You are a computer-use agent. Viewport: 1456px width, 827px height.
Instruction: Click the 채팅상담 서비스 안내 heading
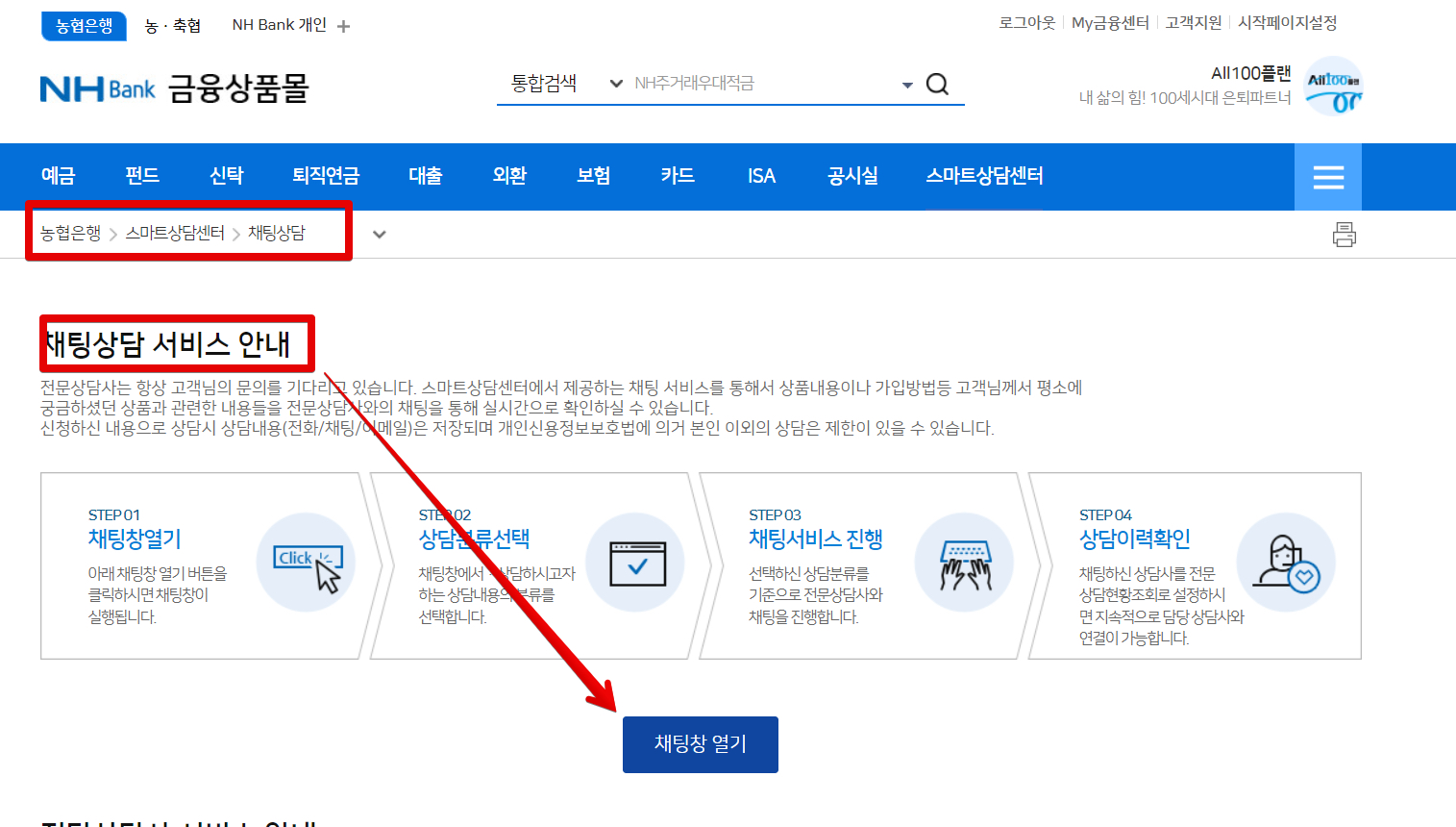click(167, 343)
